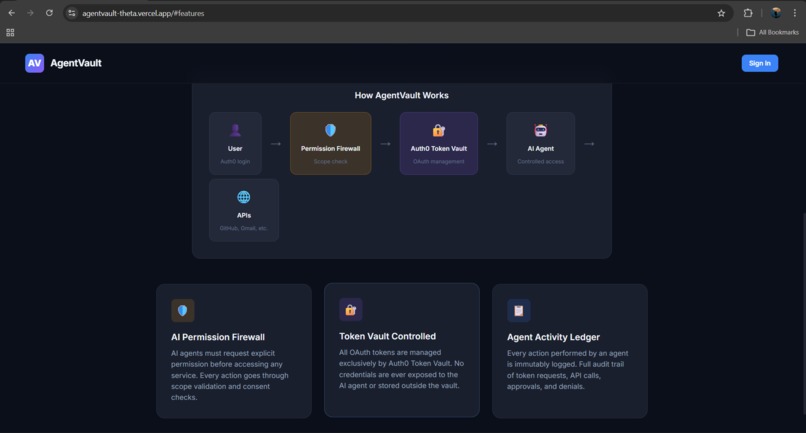Click the Agent Activity Ledger feature heading
This screenshot has height=433, width=806.
pos(553,337)
